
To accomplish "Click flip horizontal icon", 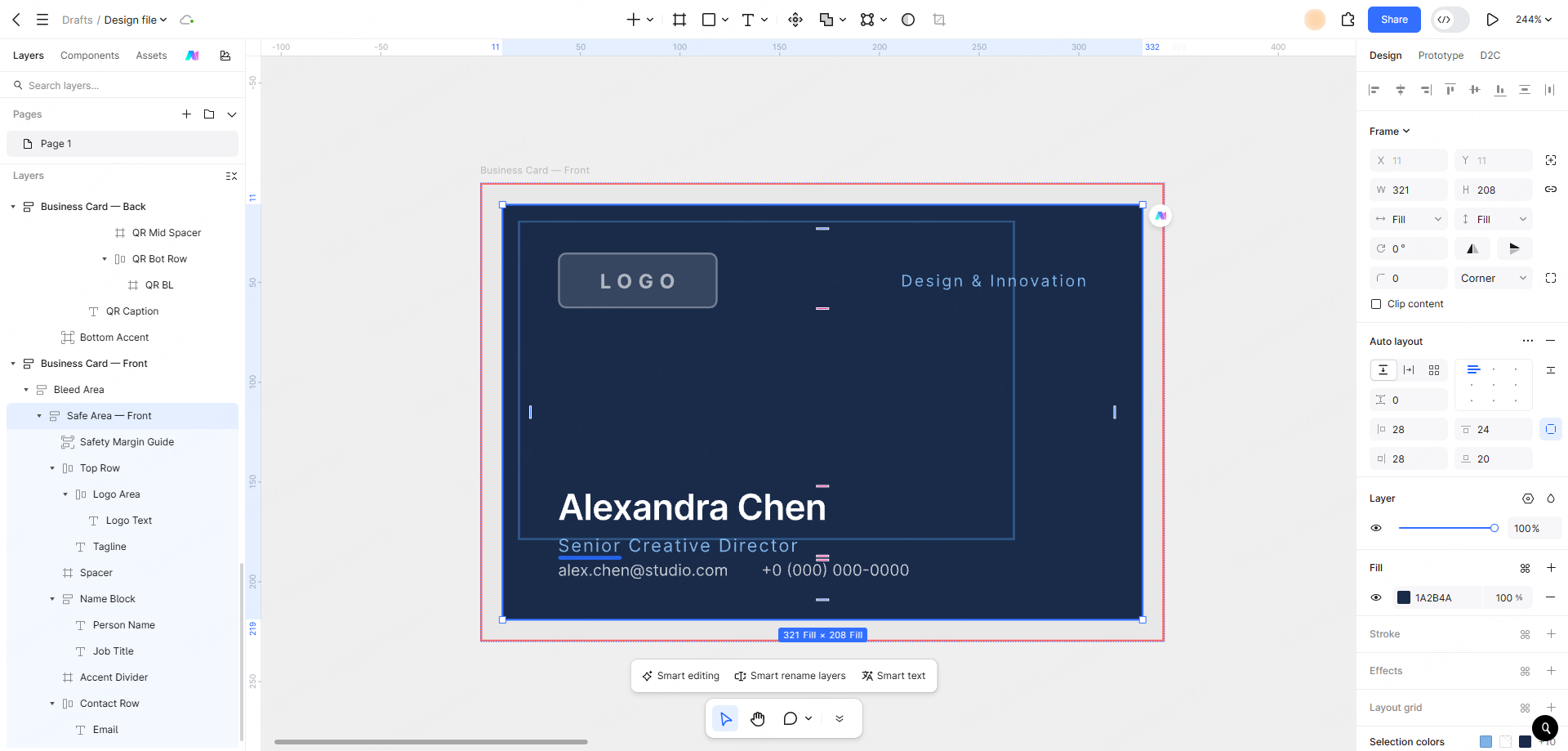I will [x=1472, y=248].
